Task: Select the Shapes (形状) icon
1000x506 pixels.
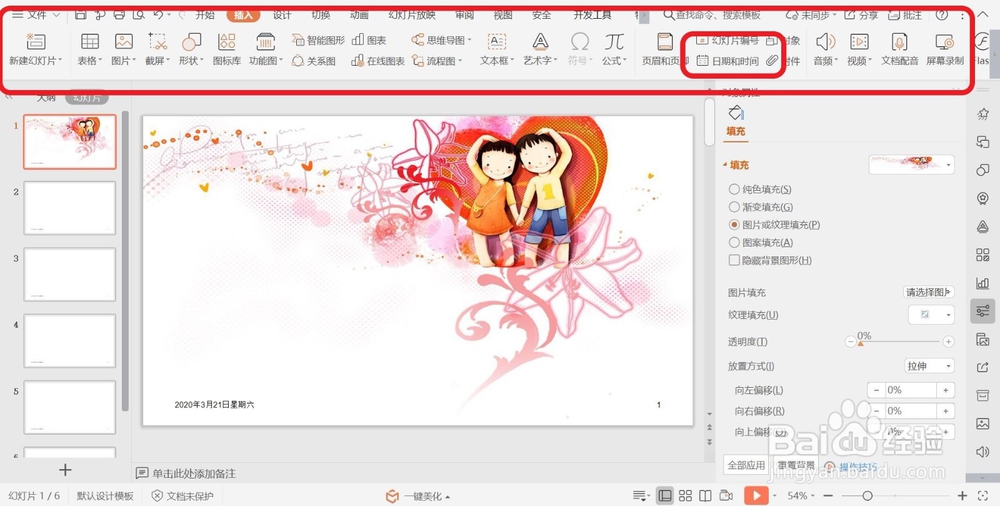Action: pos(191,42)
